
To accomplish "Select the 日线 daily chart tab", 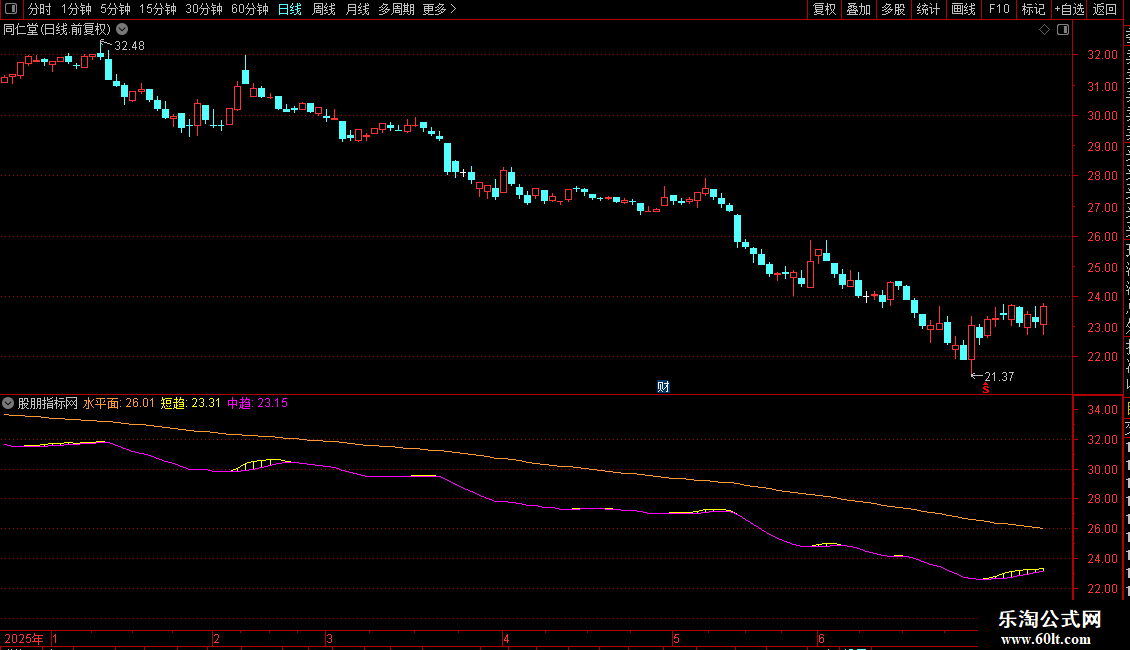I will (290, 9).
